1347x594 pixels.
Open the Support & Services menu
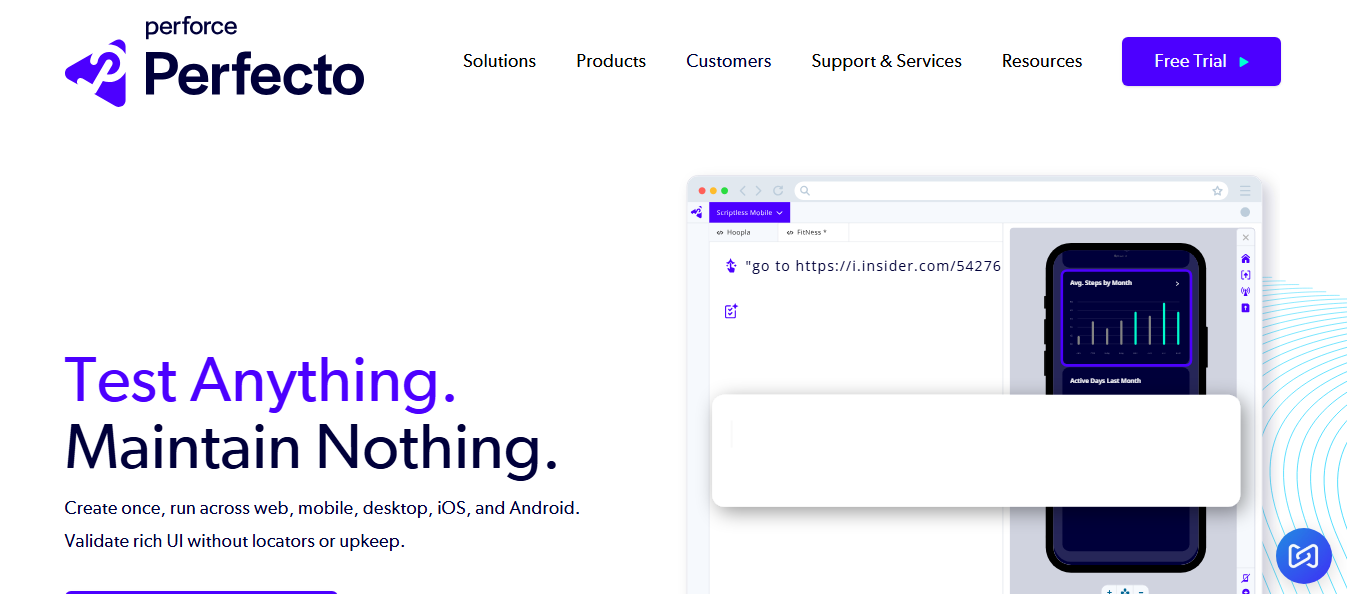click(886, 61)
